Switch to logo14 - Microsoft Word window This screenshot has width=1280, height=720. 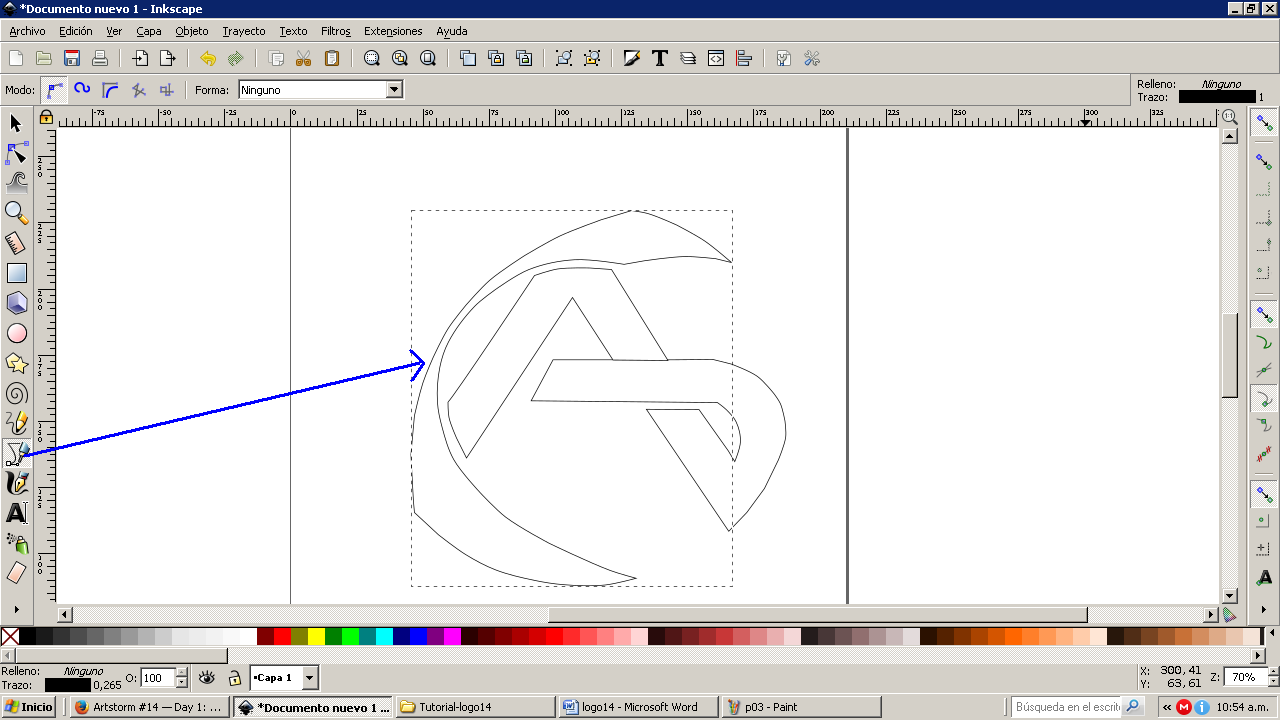tap(638, 707)
